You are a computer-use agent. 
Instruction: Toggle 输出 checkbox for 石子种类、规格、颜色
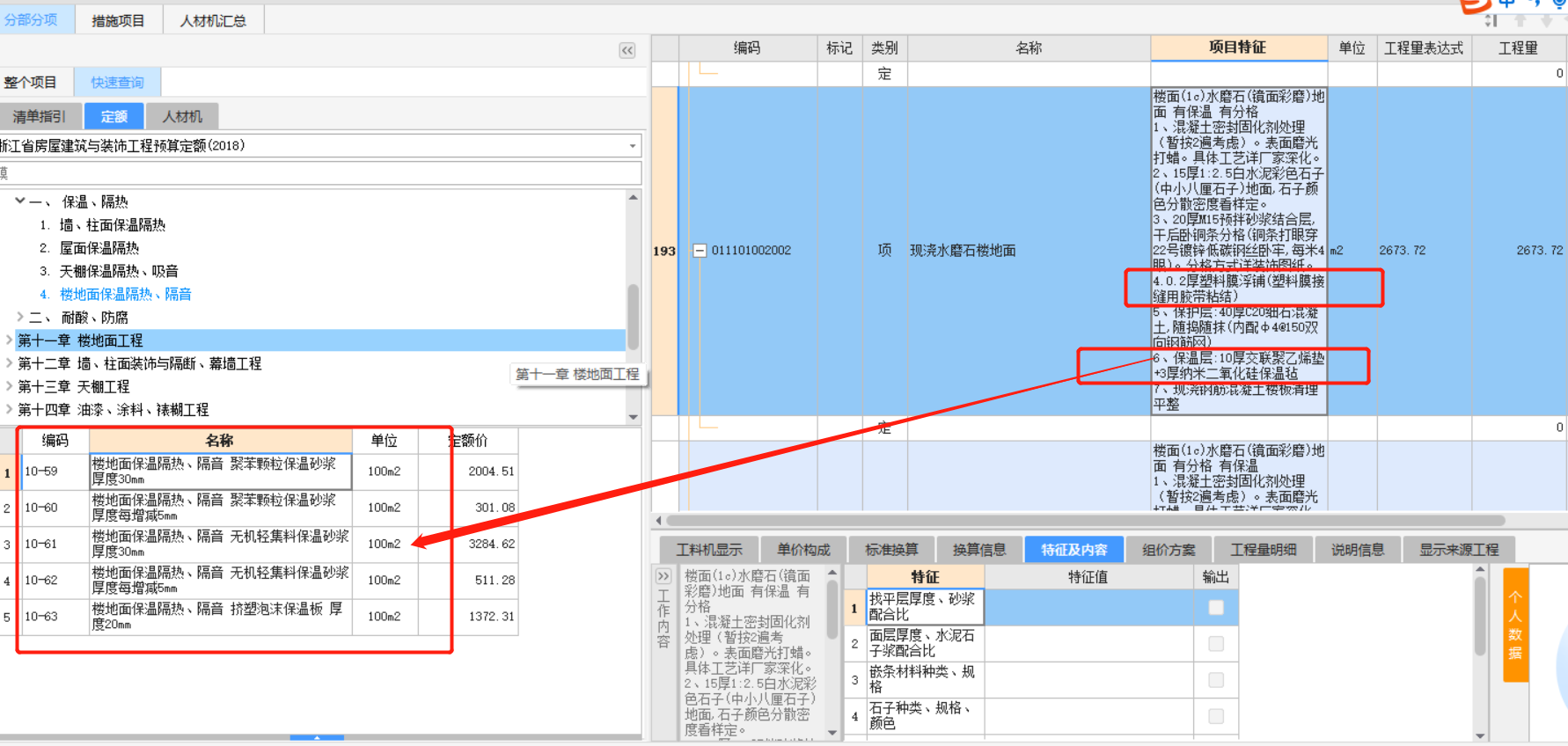(1216, 716)
